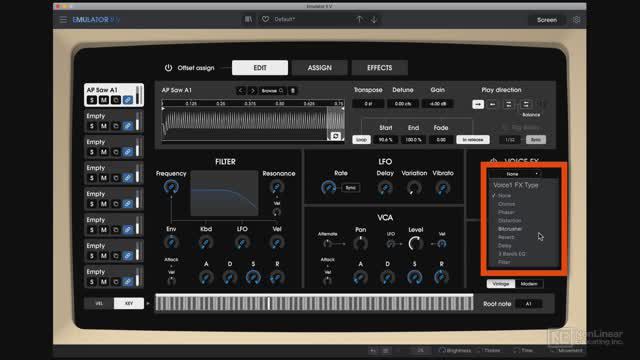Screen dimensions: 640x360
Task: Go to next preset with the down arrow
Action: click(373, 19)
